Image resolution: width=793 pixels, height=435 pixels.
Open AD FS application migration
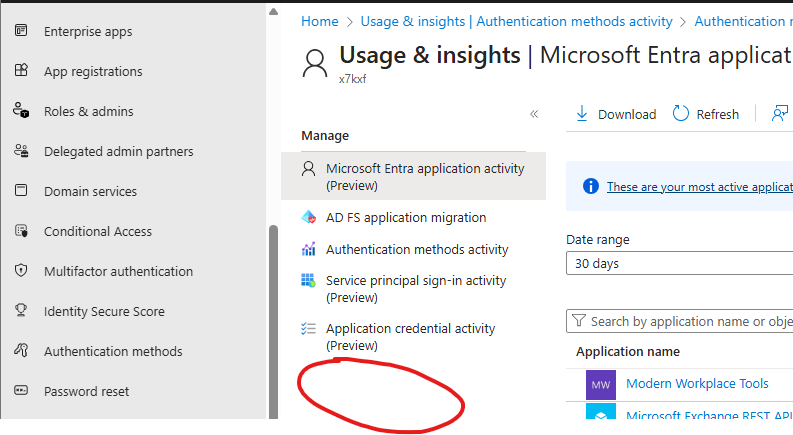(x=406, y=218)
